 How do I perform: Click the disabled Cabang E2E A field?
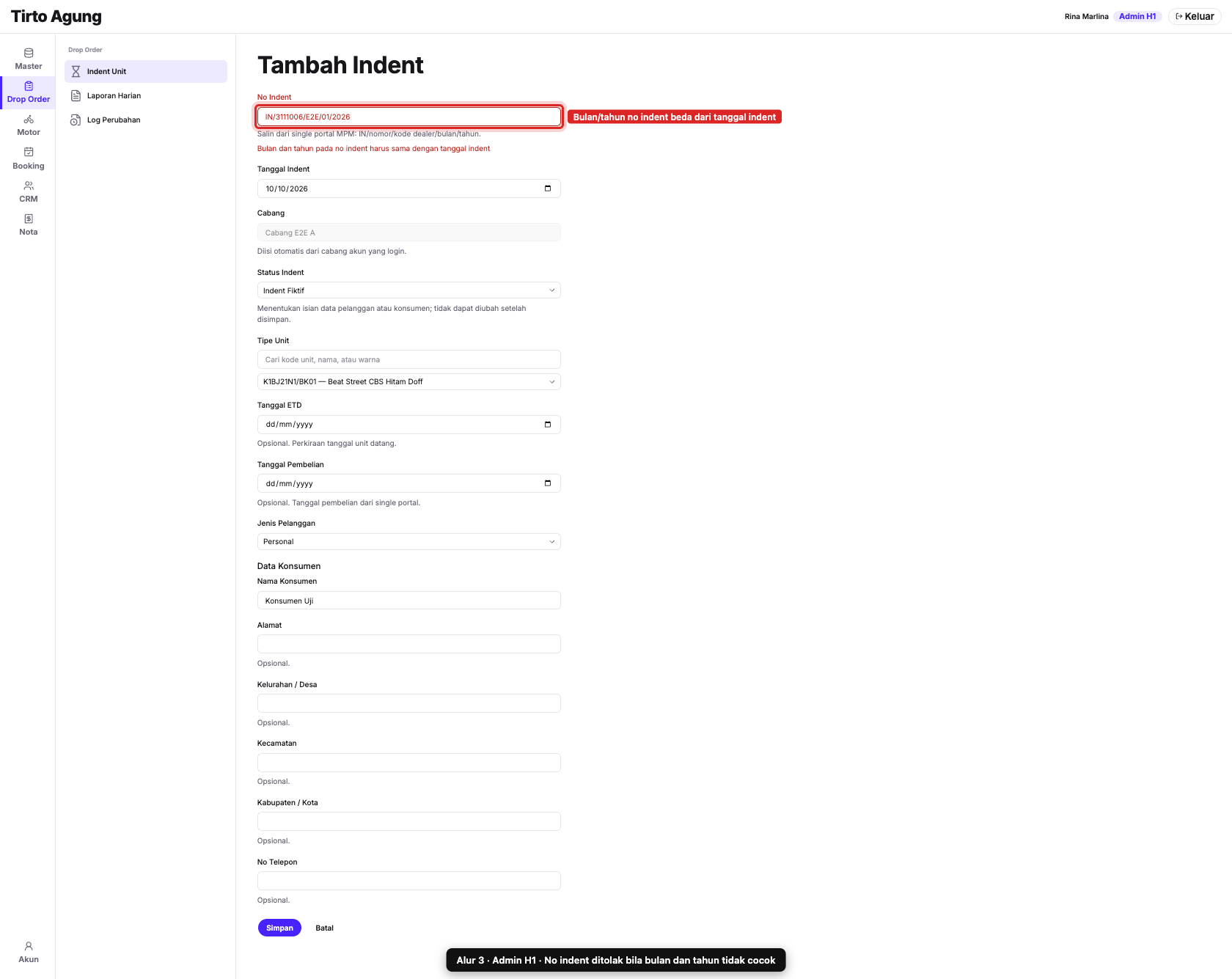pos(409,232)
